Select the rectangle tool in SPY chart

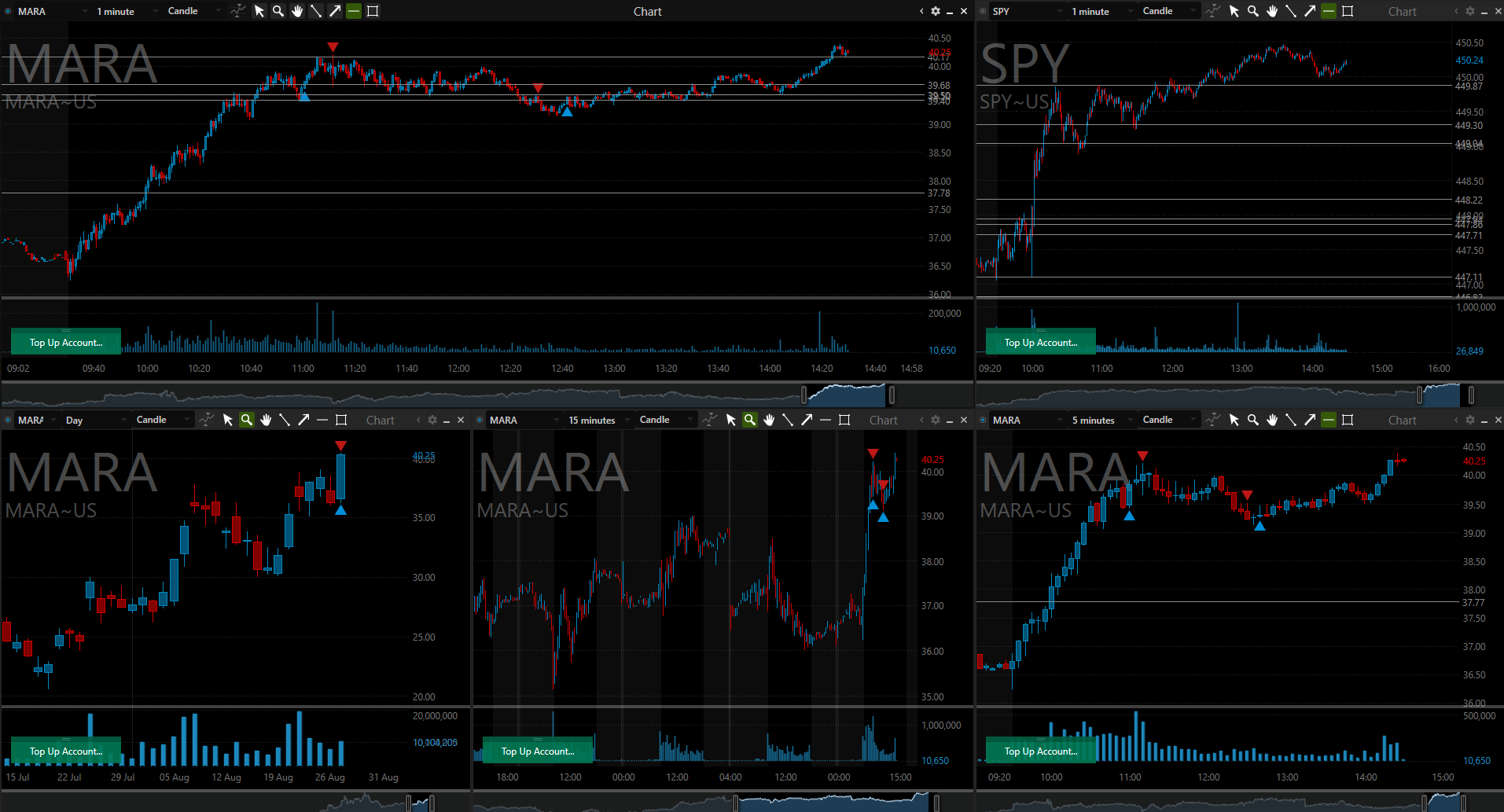point(1348,11)
